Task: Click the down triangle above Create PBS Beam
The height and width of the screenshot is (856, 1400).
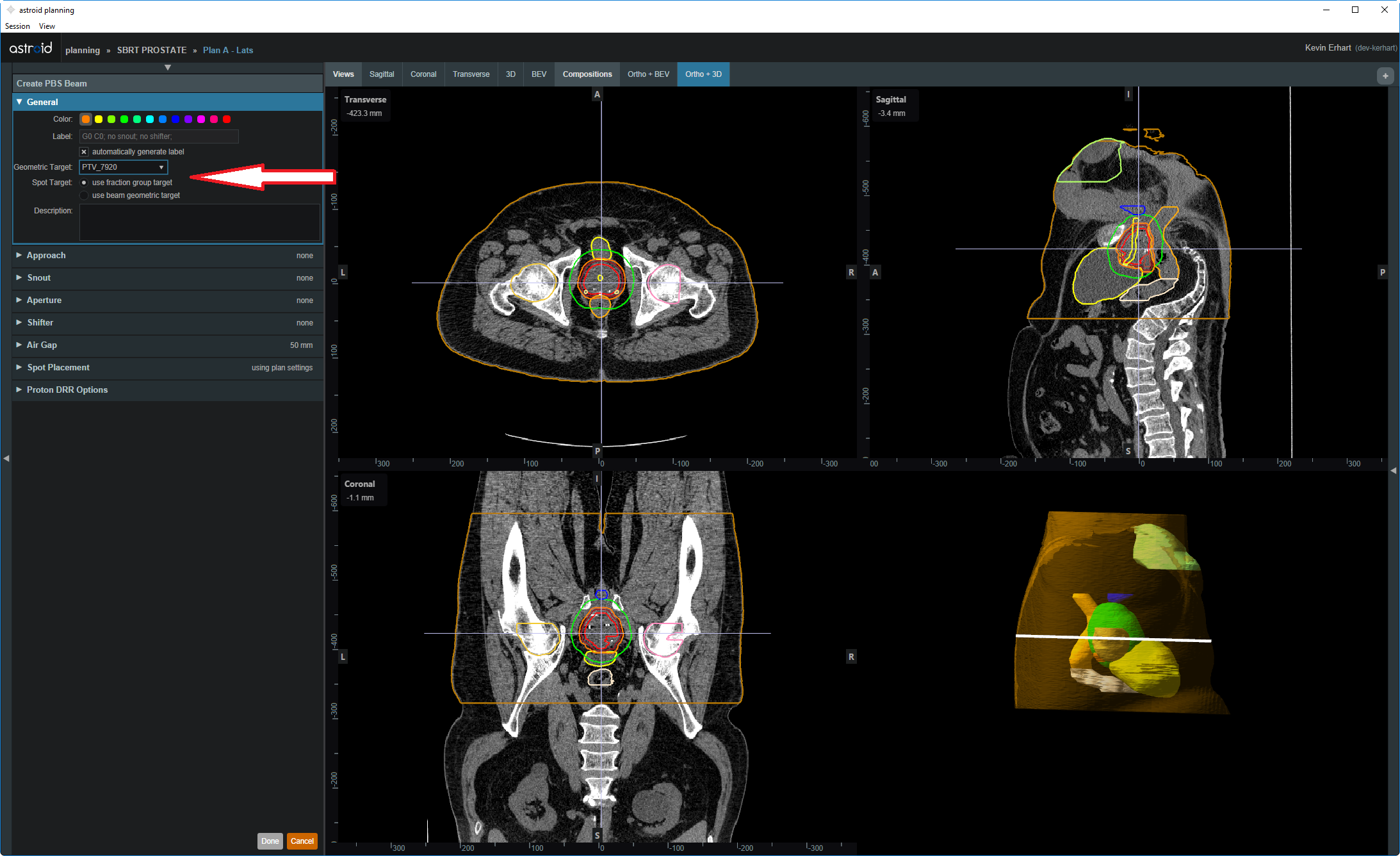Action: (x=168, y=67)
